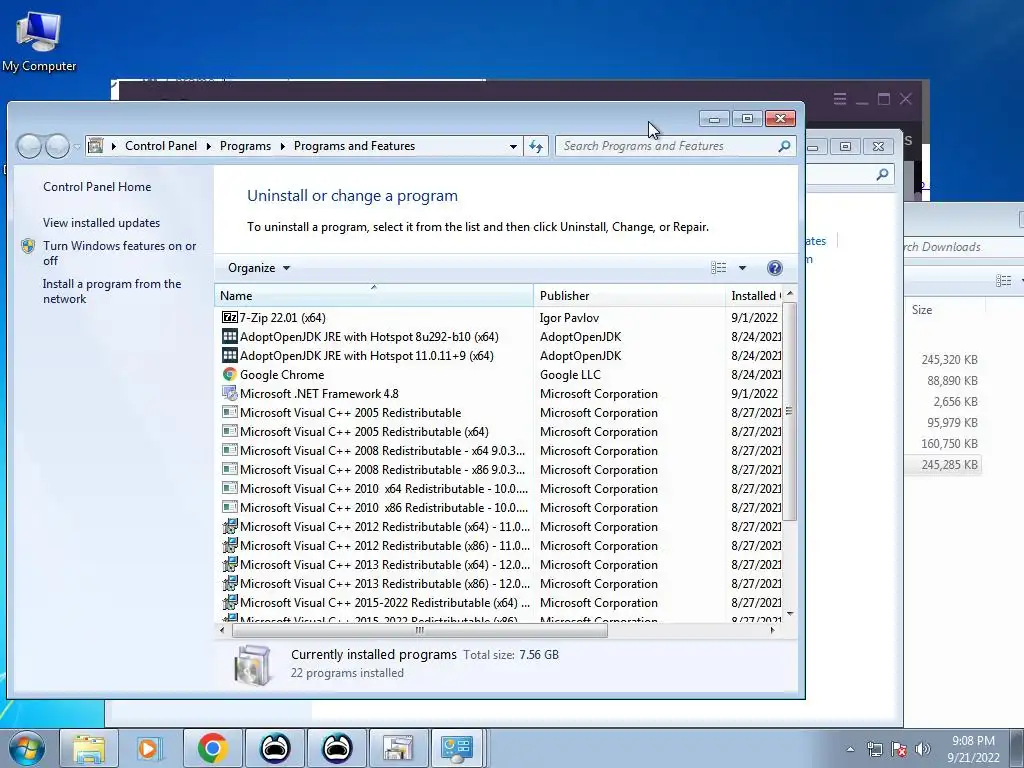Click the Action Center flag tray icon
Screen dimensions: 1024x768
899,749
